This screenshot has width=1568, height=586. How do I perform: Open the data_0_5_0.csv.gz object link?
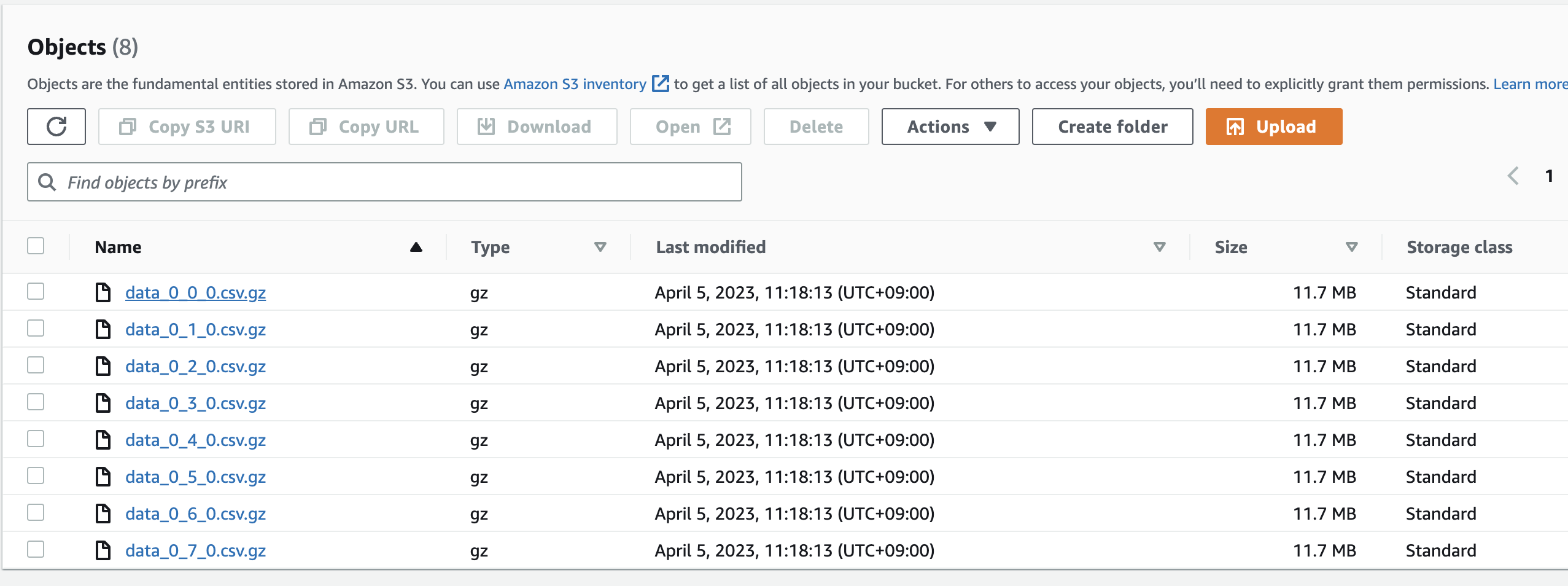point(195,477)
